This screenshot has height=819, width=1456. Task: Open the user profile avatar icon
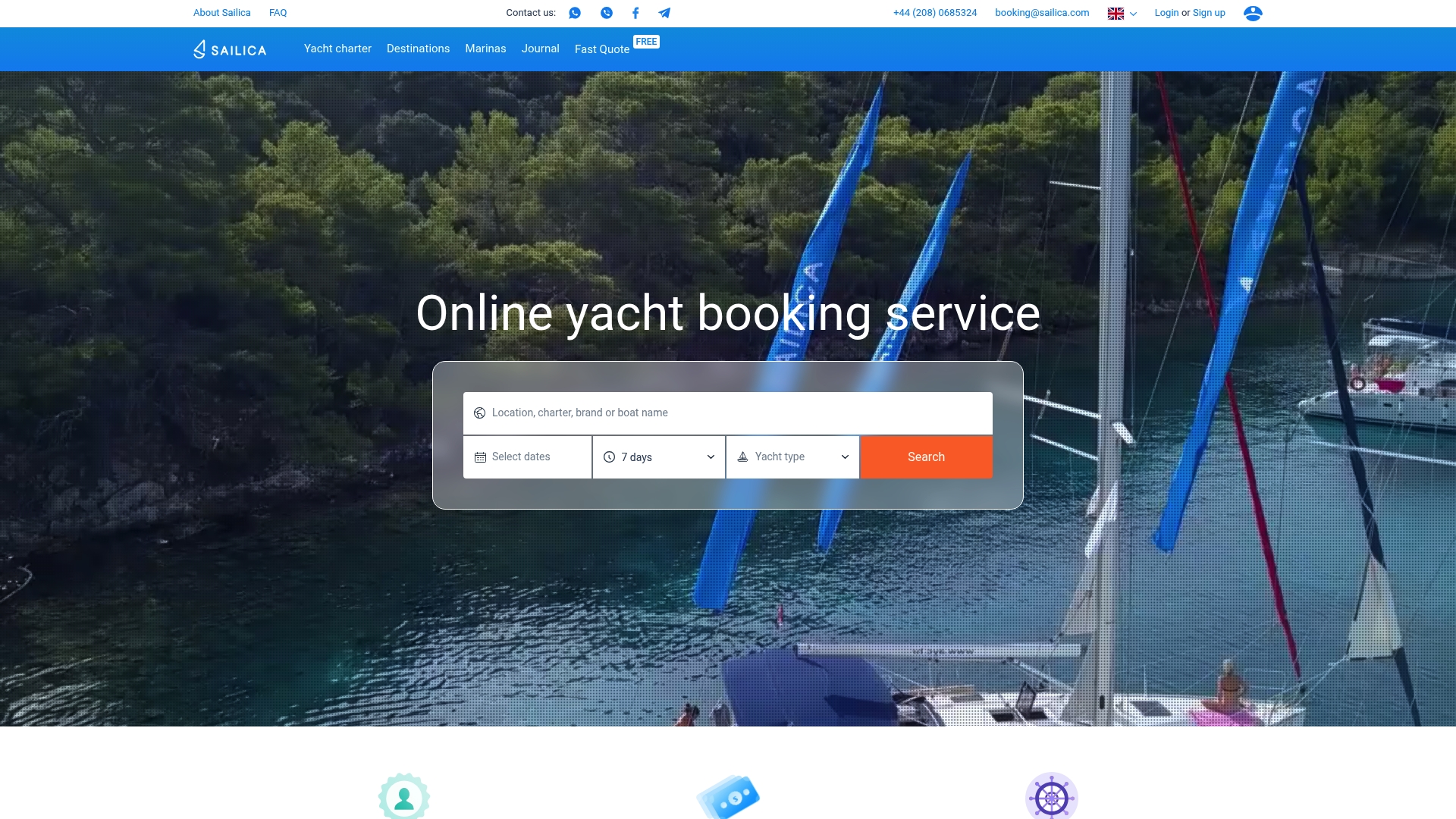click(1253, 13)
